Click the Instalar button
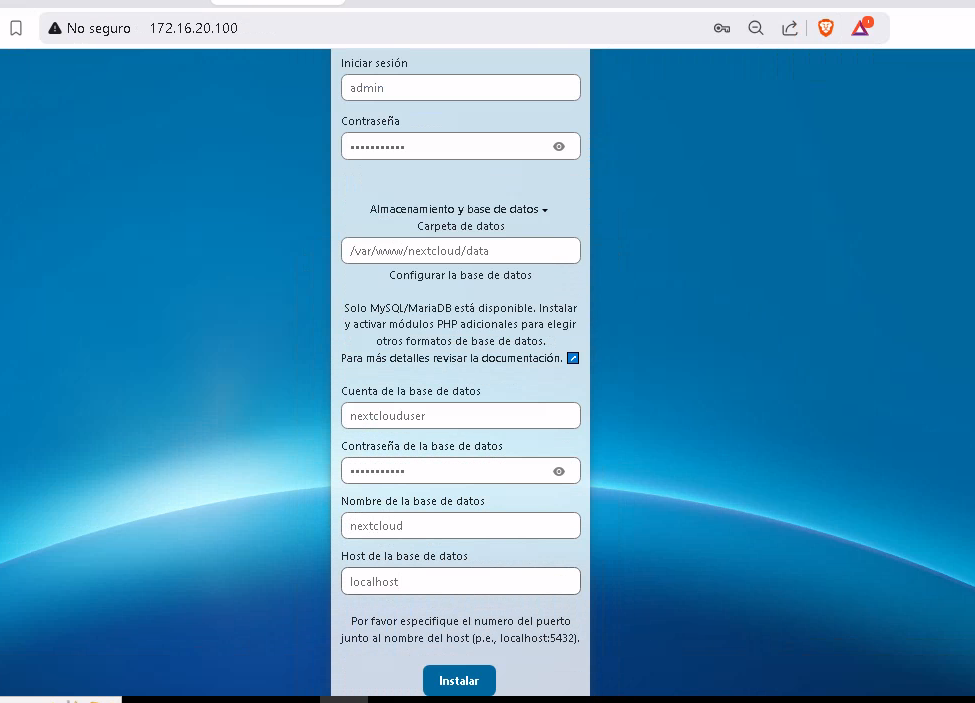Image resolution: width=975 pixels, height=703 pixels. coord(459,681)
